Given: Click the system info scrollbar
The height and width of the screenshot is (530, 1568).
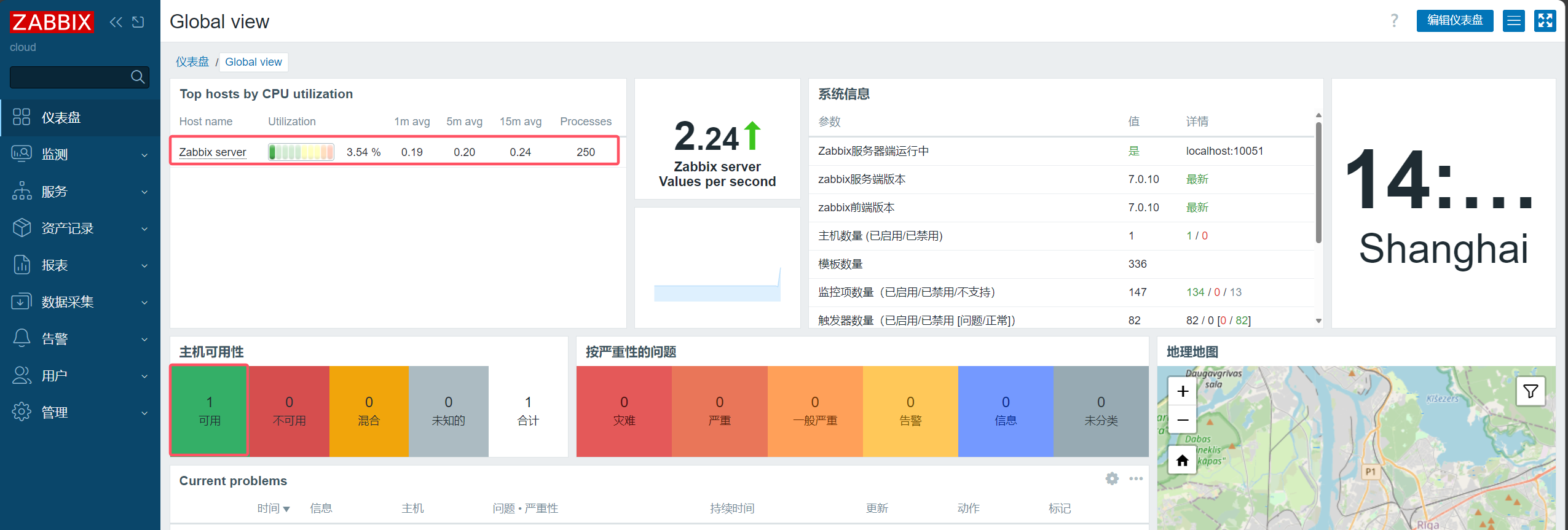Looking at the screenshot, I should [1318, 182].
